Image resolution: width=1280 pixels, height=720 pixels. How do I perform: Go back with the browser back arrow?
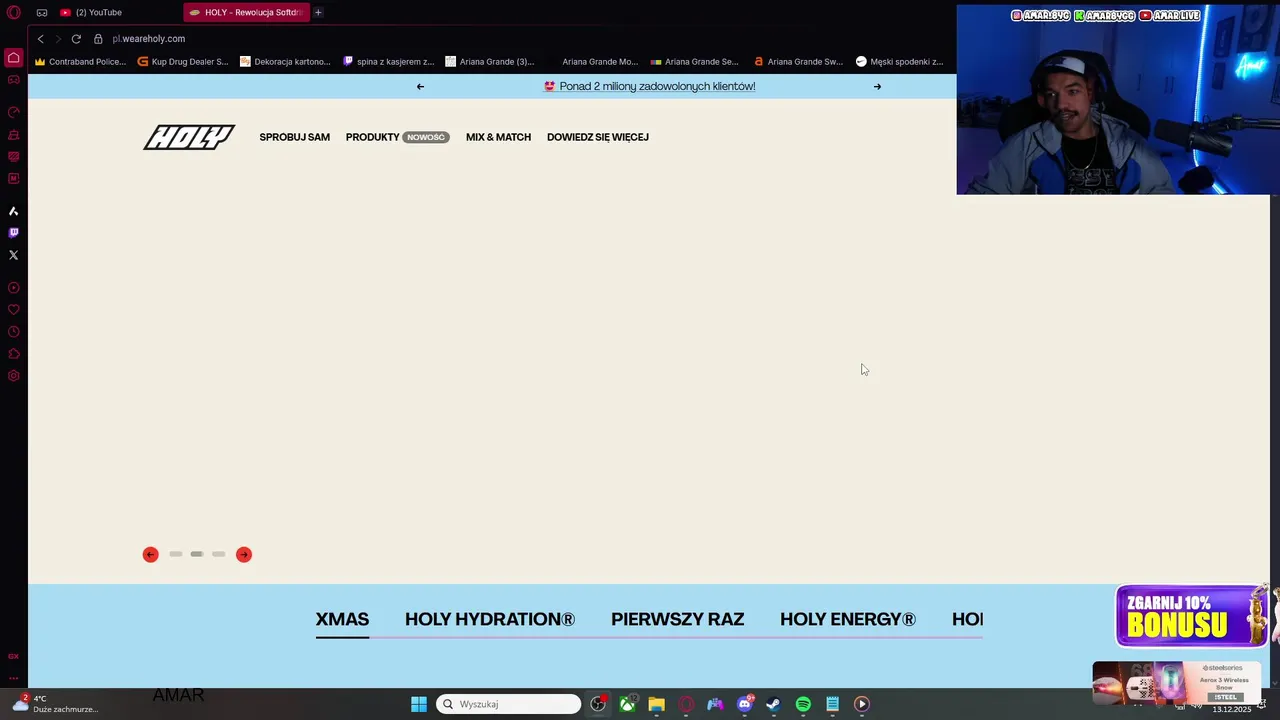click(40, 39)
